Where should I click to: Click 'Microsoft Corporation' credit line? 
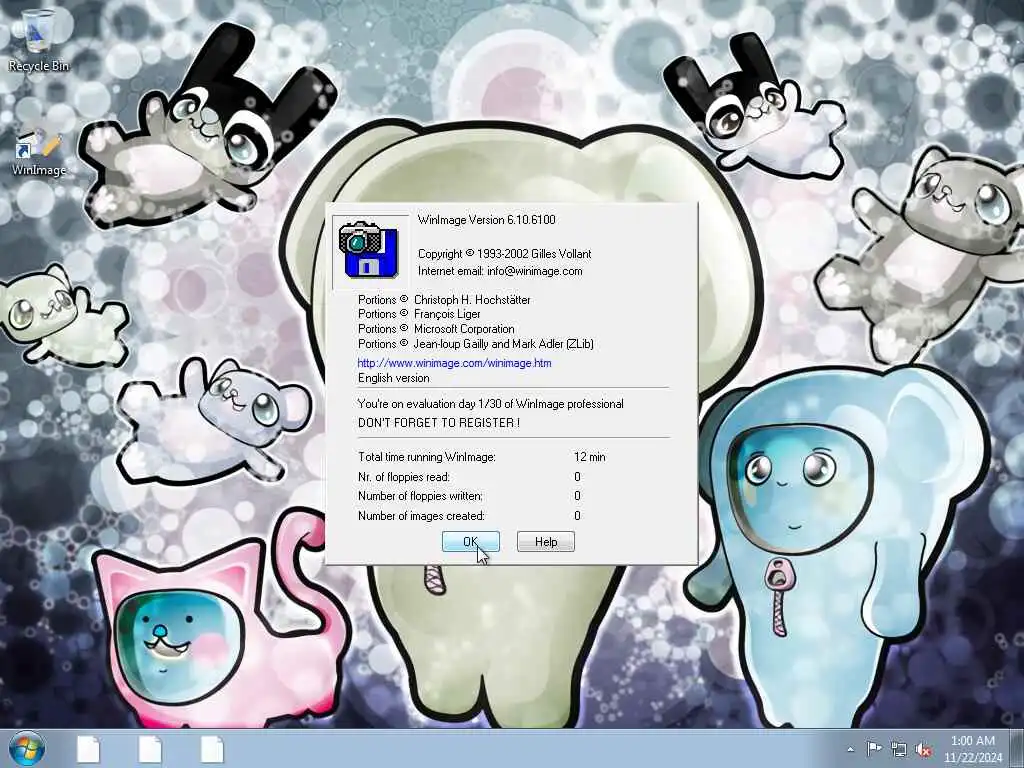436,329
